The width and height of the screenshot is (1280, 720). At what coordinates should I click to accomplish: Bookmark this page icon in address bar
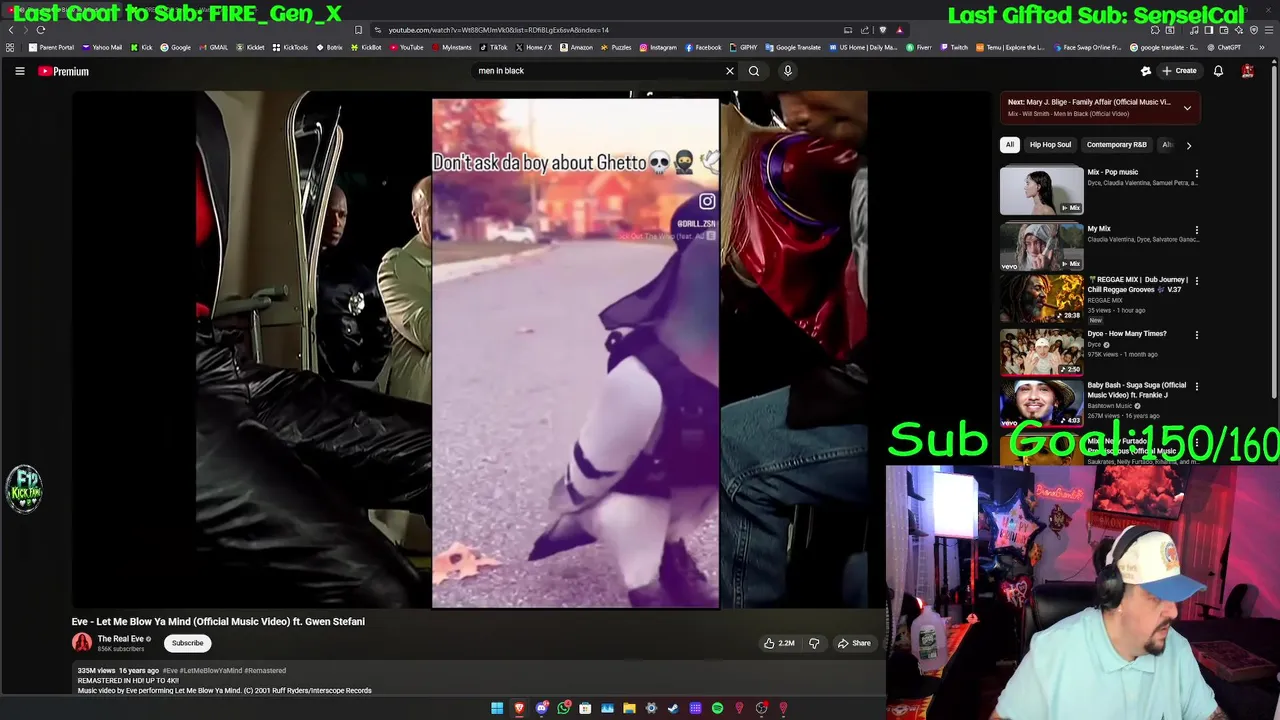pos(358,30)
